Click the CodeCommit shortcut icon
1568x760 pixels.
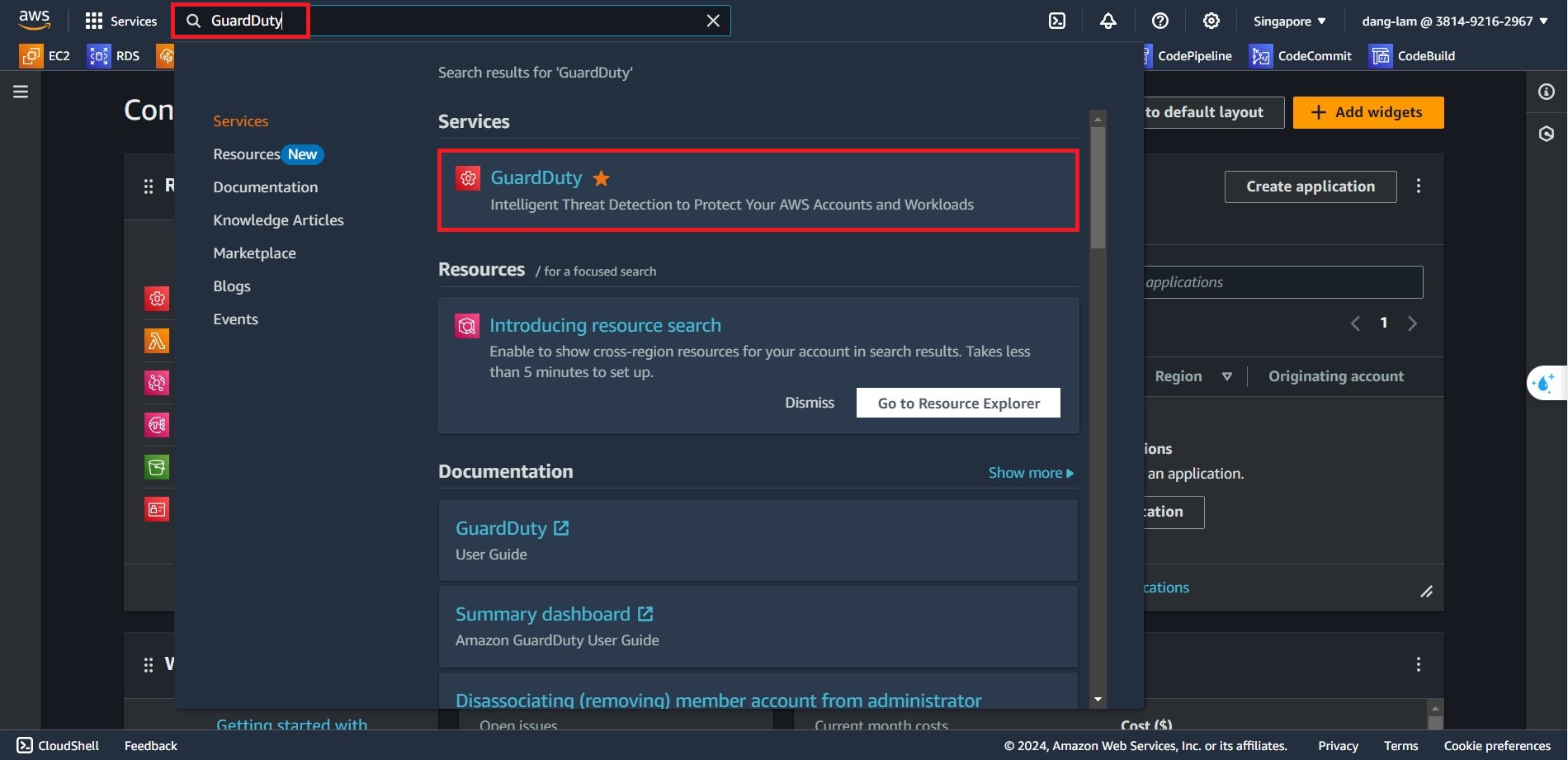tap(1260, 56)
